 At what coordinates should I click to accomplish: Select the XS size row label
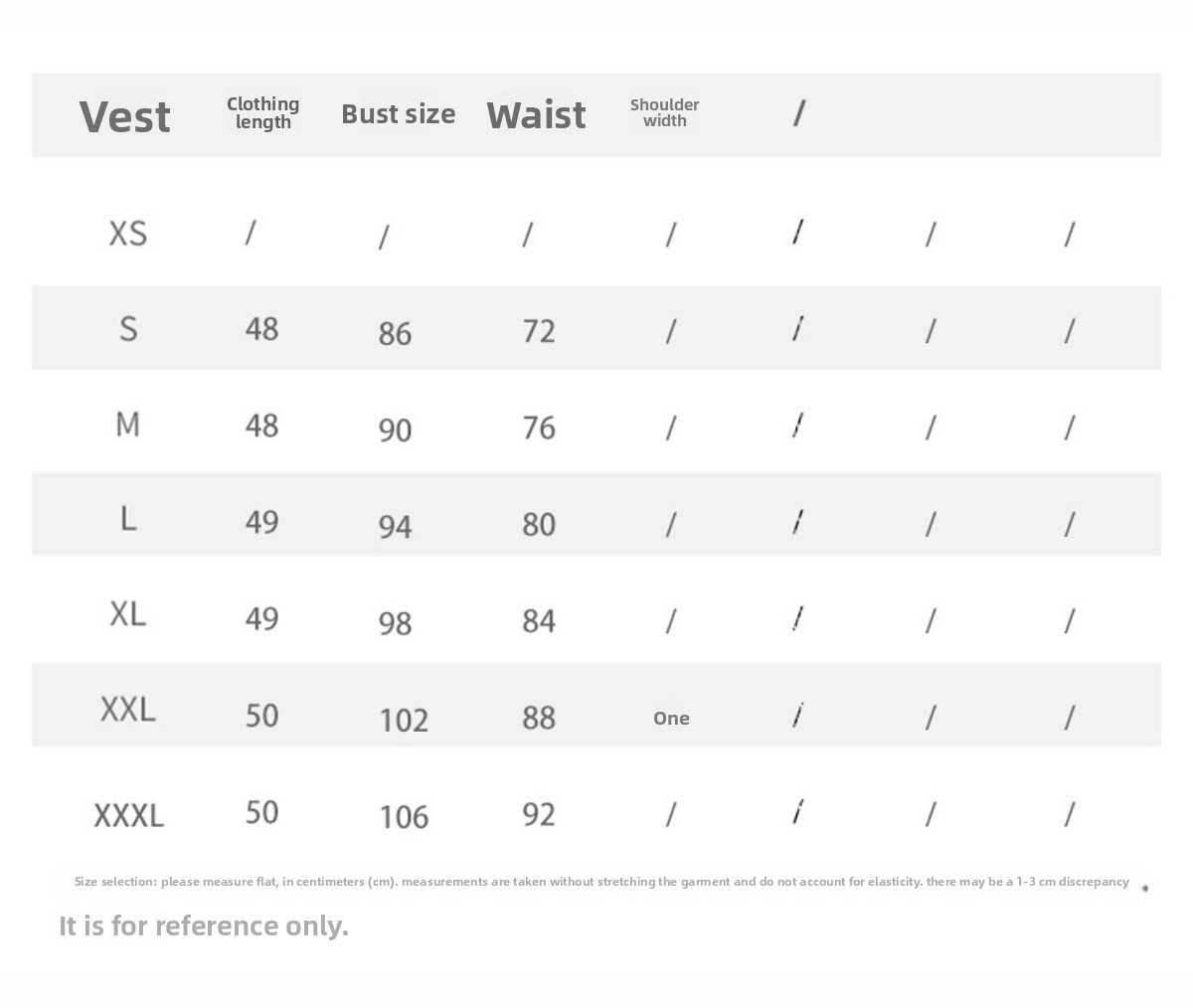coord(128,234)
